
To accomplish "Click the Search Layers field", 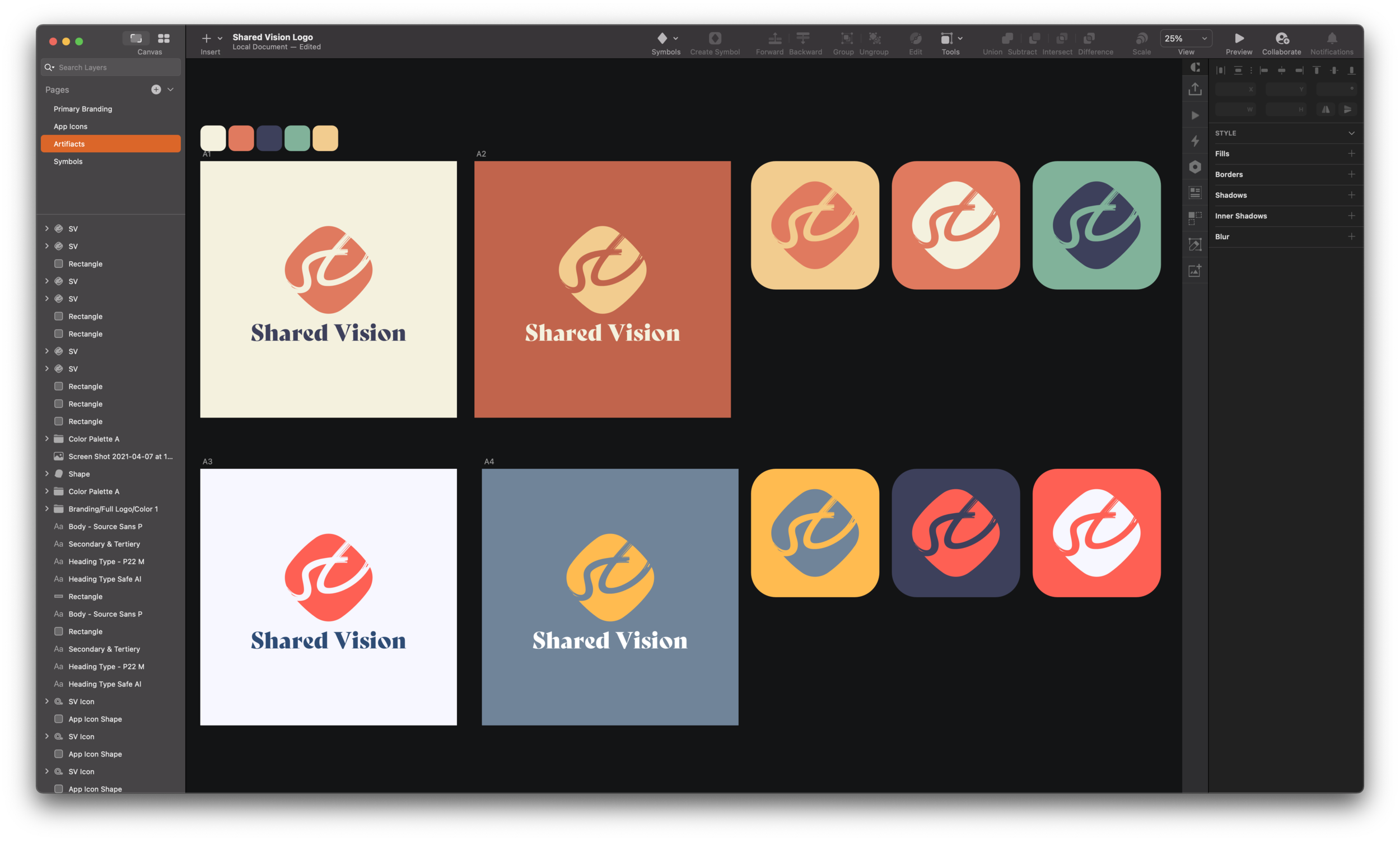I will (111, 67).
